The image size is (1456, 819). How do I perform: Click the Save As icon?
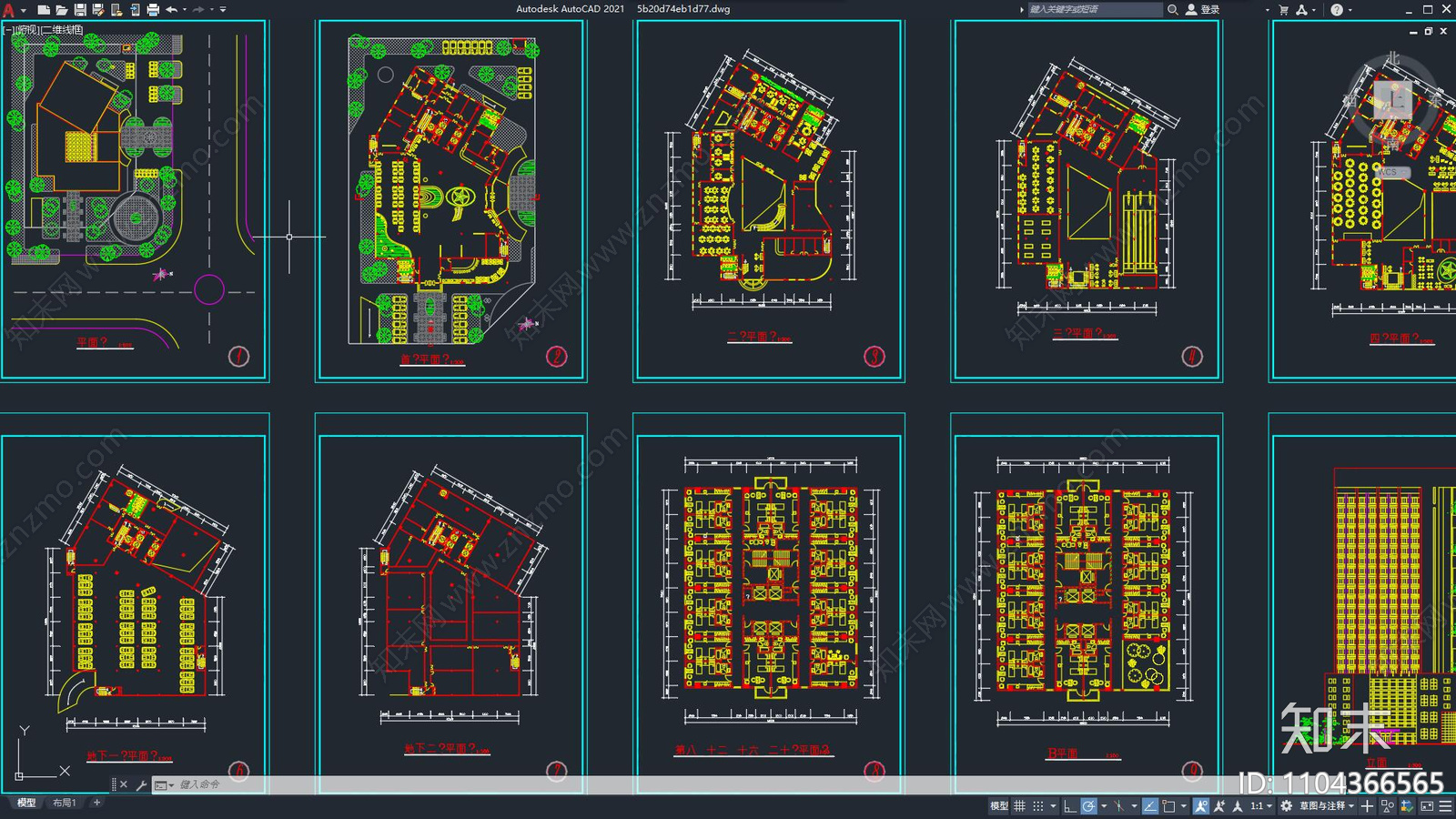coord(97,10)
